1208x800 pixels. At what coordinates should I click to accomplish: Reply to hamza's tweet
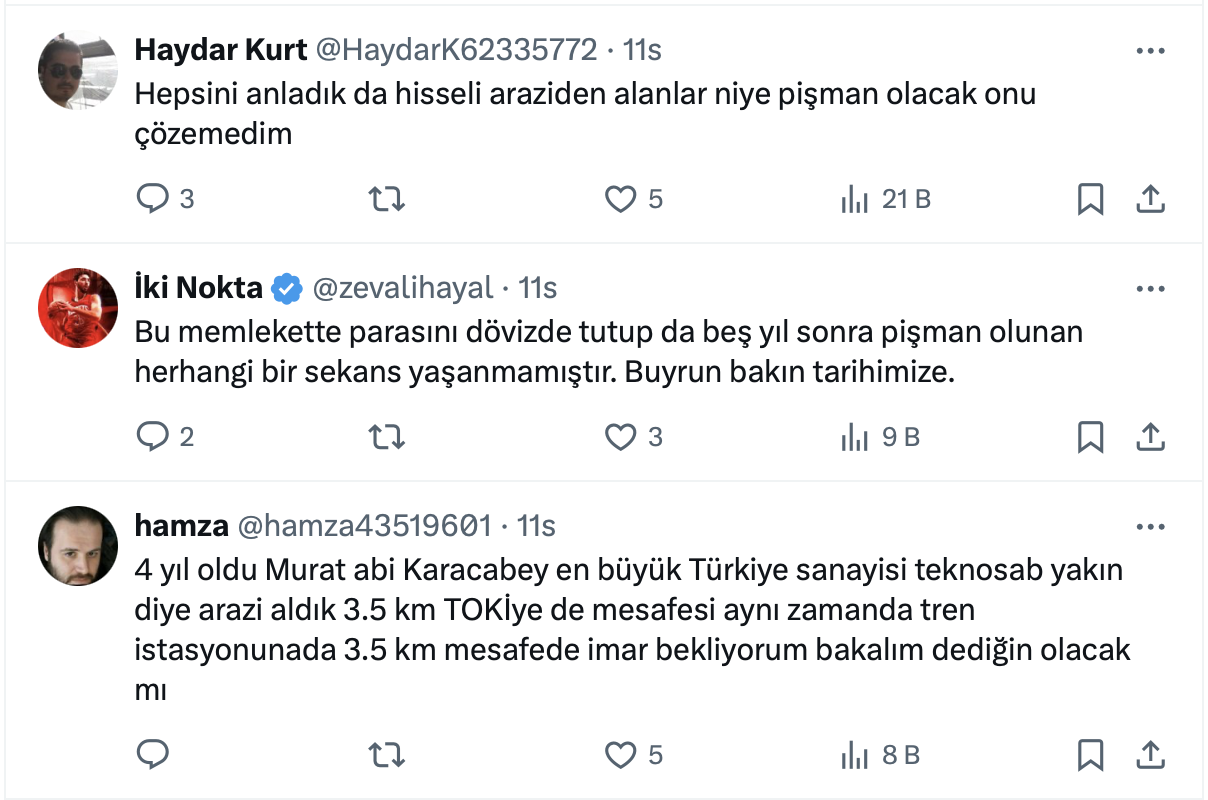(152, 755)
